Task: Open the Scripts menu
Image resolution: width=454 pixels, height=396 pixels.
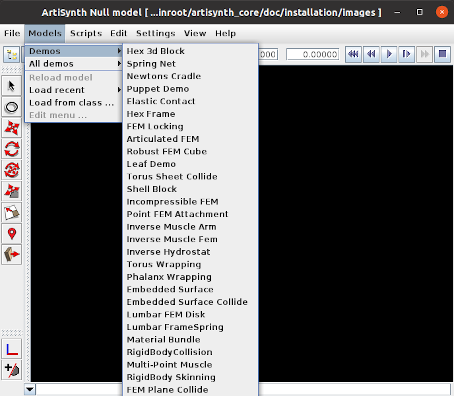Action: (86, 33)
